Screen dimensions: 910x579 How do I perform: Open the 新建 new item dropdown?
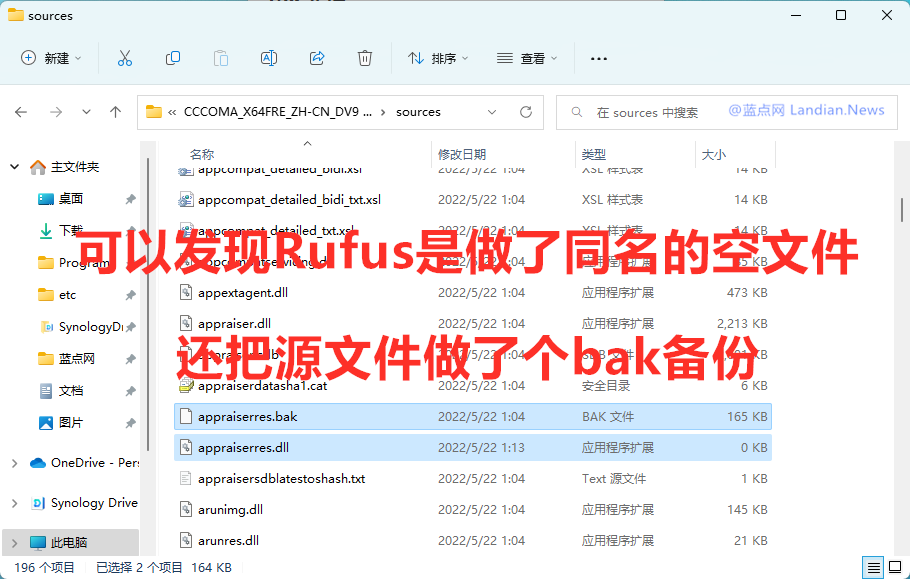click(50, 59)
